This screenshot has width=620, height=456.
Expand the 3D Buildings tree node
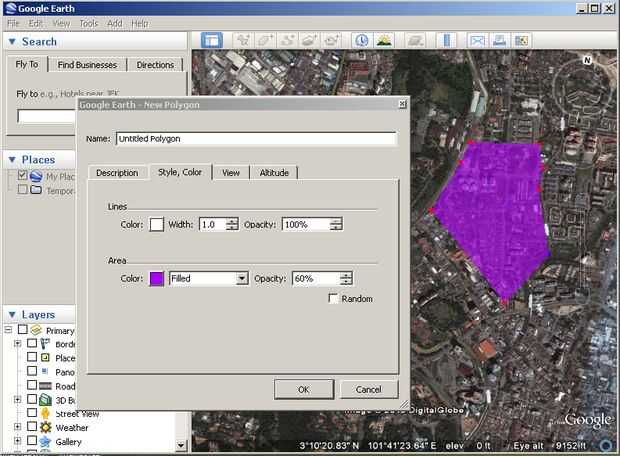(x=17, y=399)
